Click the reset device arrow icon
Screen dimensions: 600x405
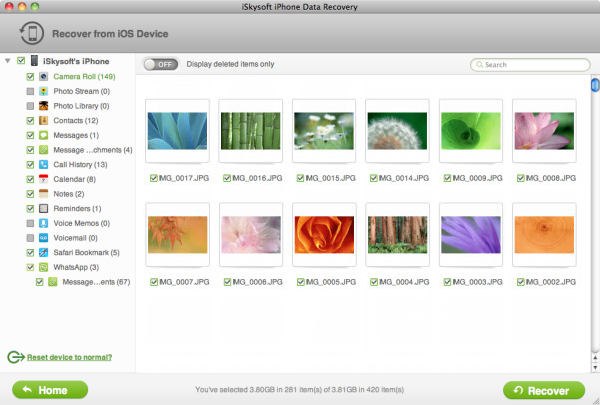click(x=16, y=357)
